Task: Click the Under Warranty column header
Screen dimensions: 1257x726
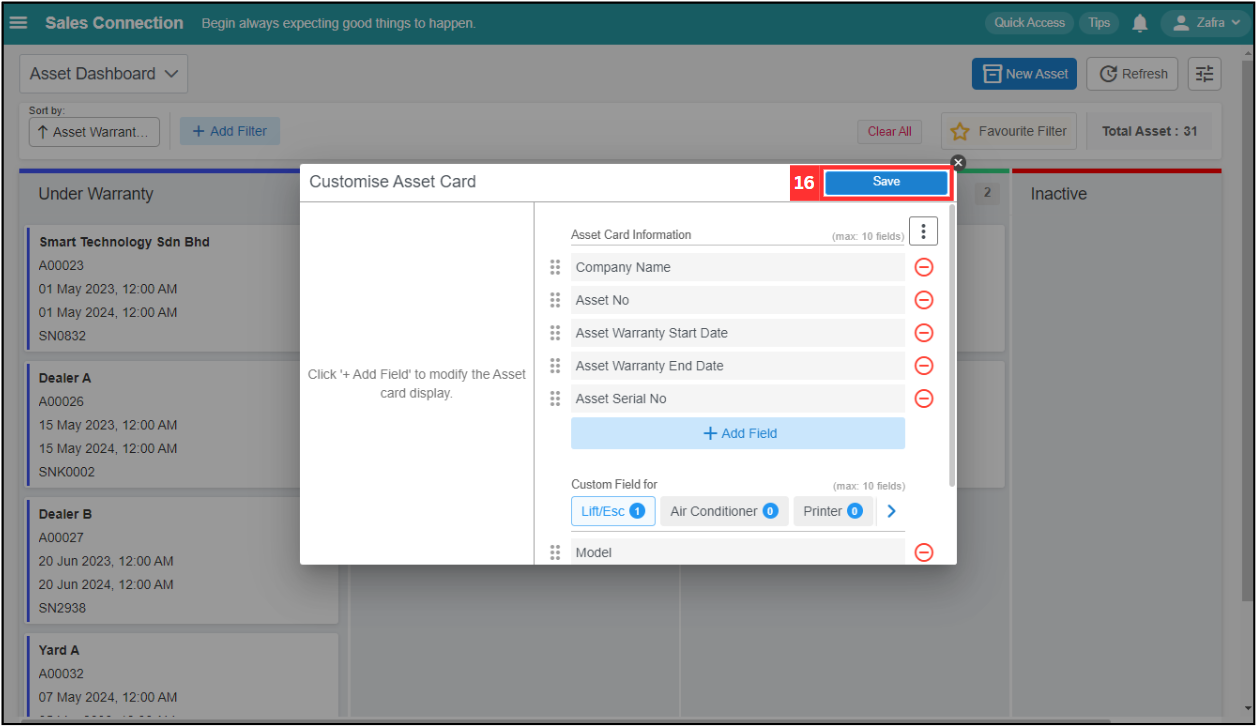Action: [96, 194]
